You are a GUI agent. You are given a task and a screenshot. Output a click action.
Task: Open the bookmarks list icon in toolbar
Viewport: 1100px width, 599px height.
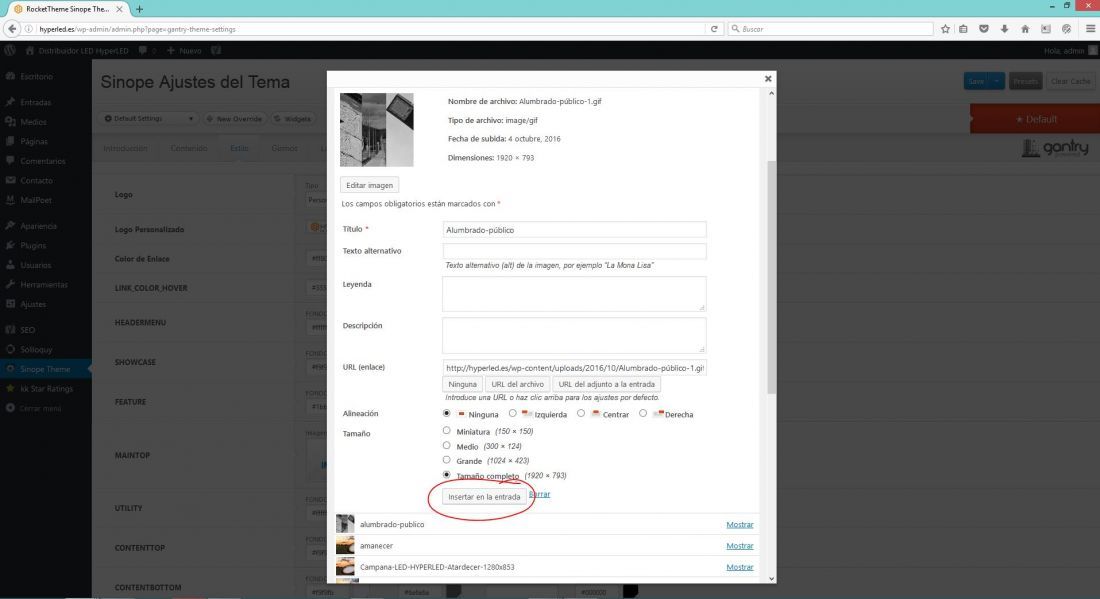963,29
